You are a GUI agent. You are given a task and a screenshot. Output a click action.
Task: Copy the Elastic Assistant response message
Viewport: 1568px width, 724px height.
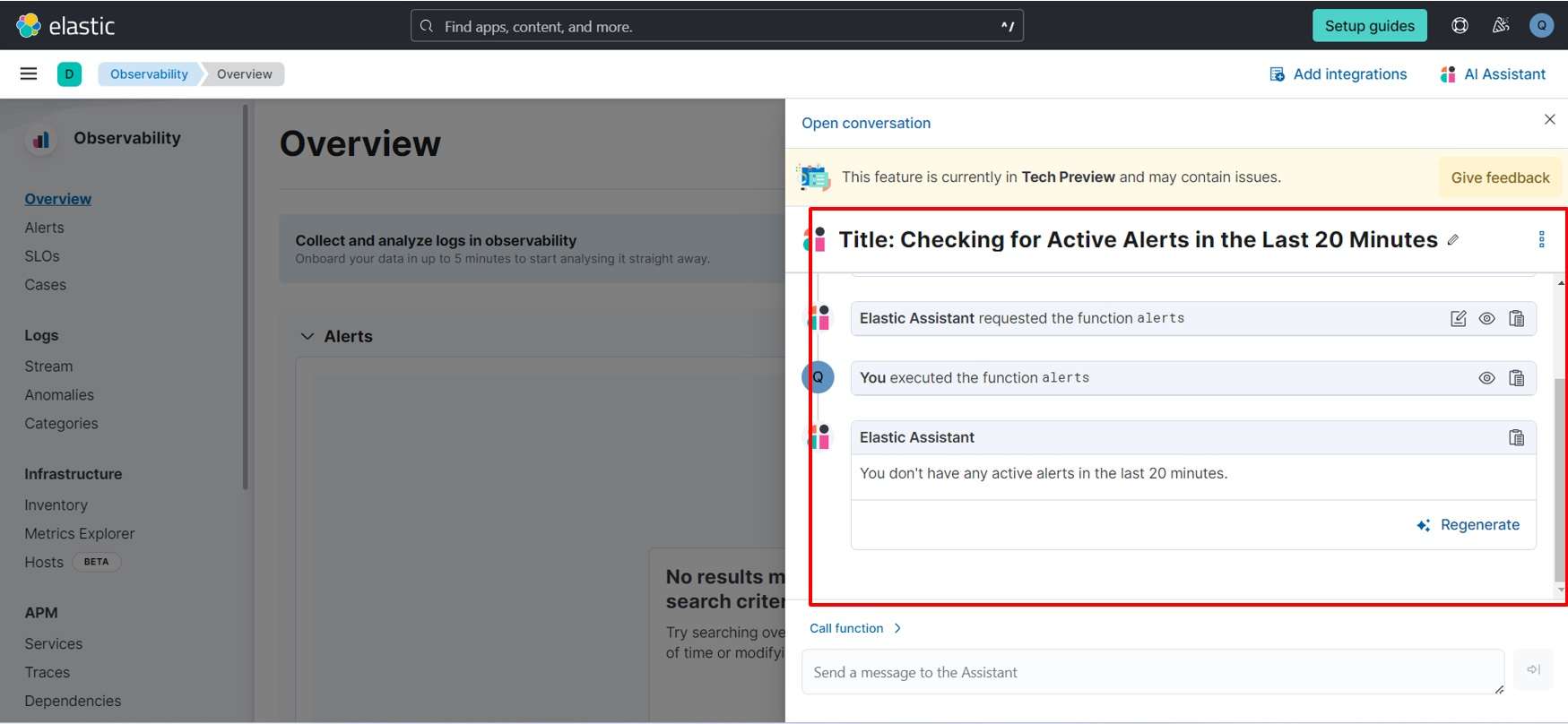(1517, 437)
